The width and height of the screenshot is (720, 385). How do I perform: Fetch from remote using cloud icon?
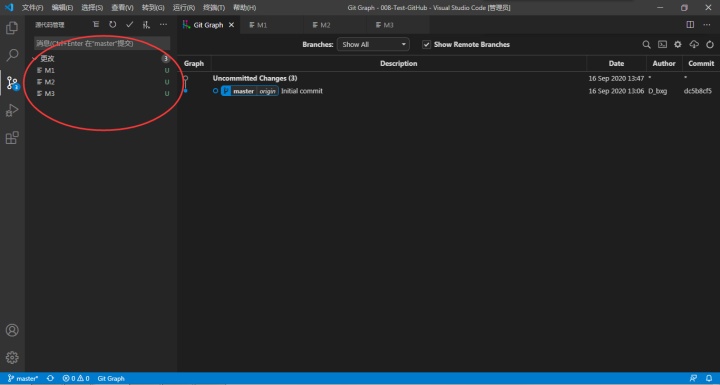click(x=694, y=45)
